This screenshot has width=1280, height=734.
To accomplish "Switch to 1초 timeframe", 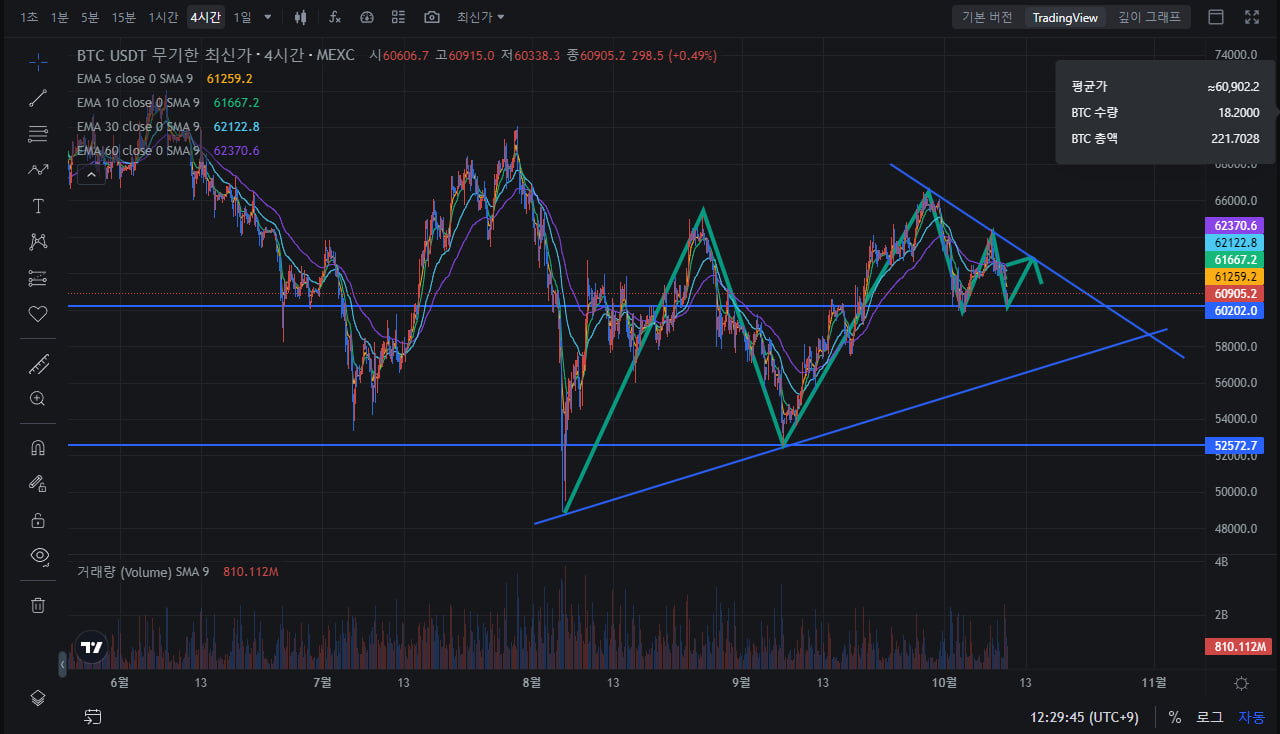I will 30,17.
